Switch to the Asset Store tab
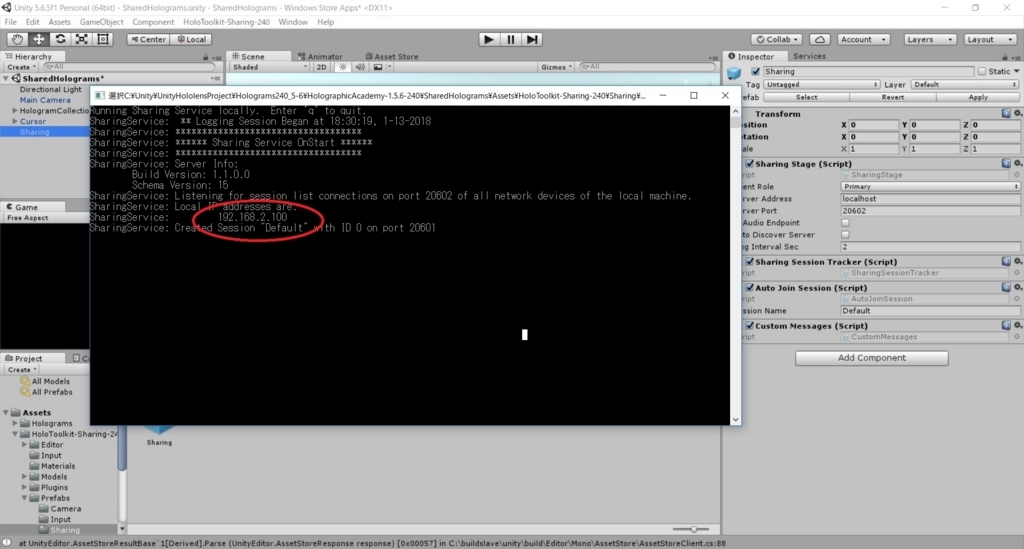Image resolution: width=1024 pixels, height=549 pixels. point(392,56)
